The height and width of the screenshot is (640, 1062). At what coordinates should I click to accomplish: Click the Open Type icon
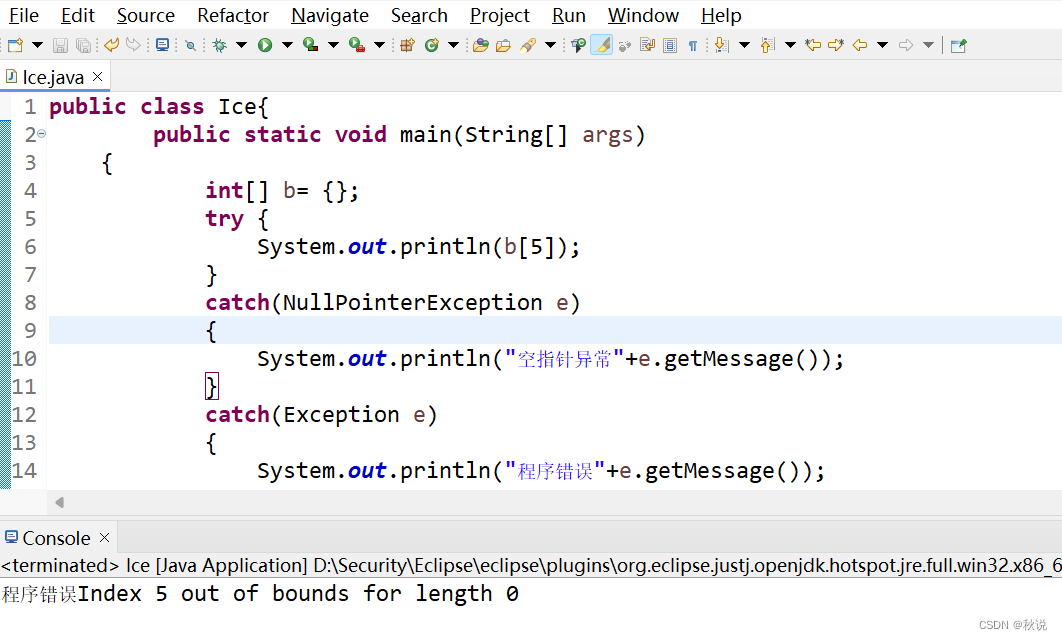point(481,45)
